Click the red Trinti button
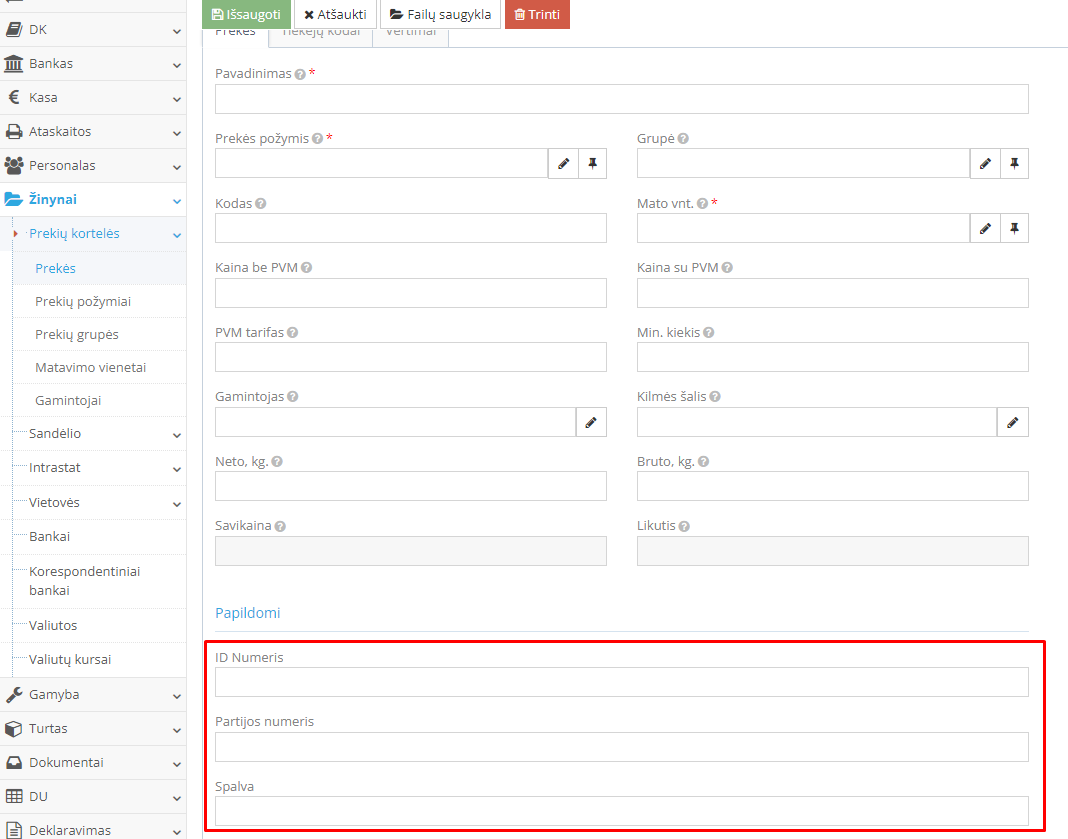The width and height of the screenshot is (1068, 839). 537,15
